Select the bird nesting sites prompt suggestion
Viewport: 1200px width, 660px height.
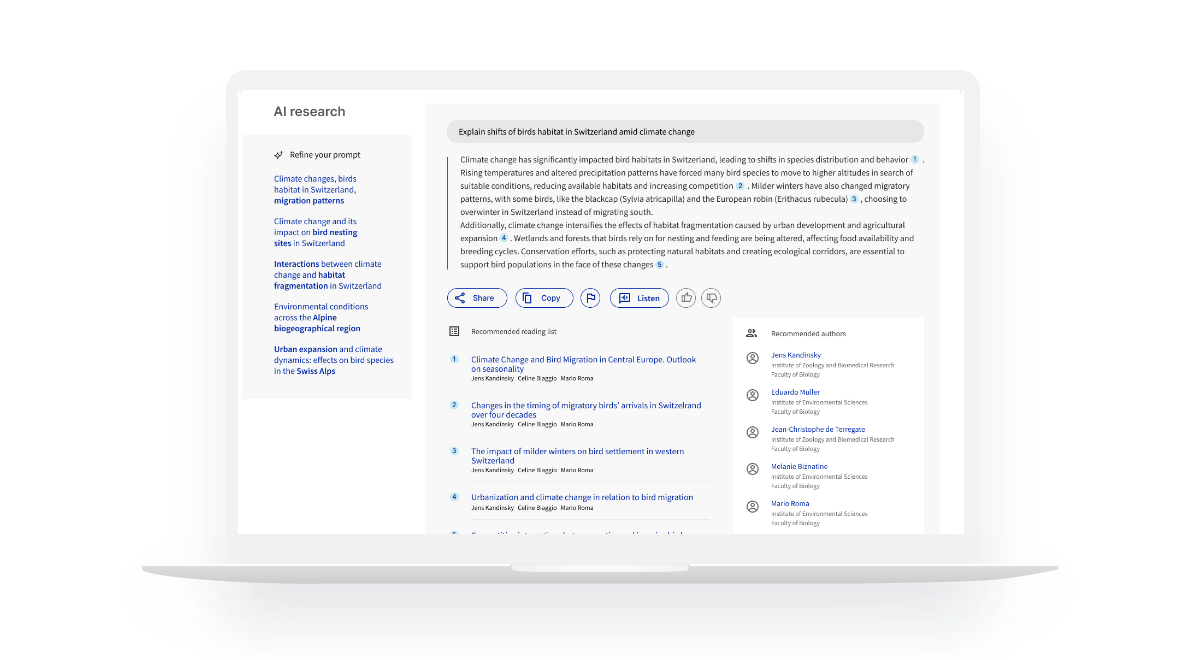316,232
